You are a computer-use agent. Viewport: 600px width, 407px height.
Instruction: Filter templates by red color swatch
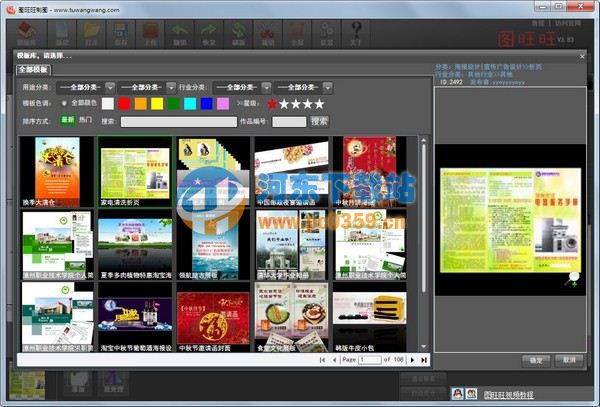click(x=124, y=104)
